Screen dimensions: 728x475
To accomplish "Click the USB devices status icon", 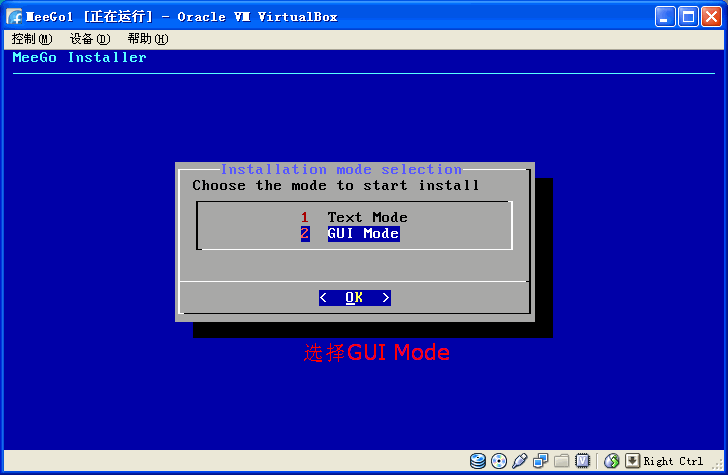I will 520,461.
